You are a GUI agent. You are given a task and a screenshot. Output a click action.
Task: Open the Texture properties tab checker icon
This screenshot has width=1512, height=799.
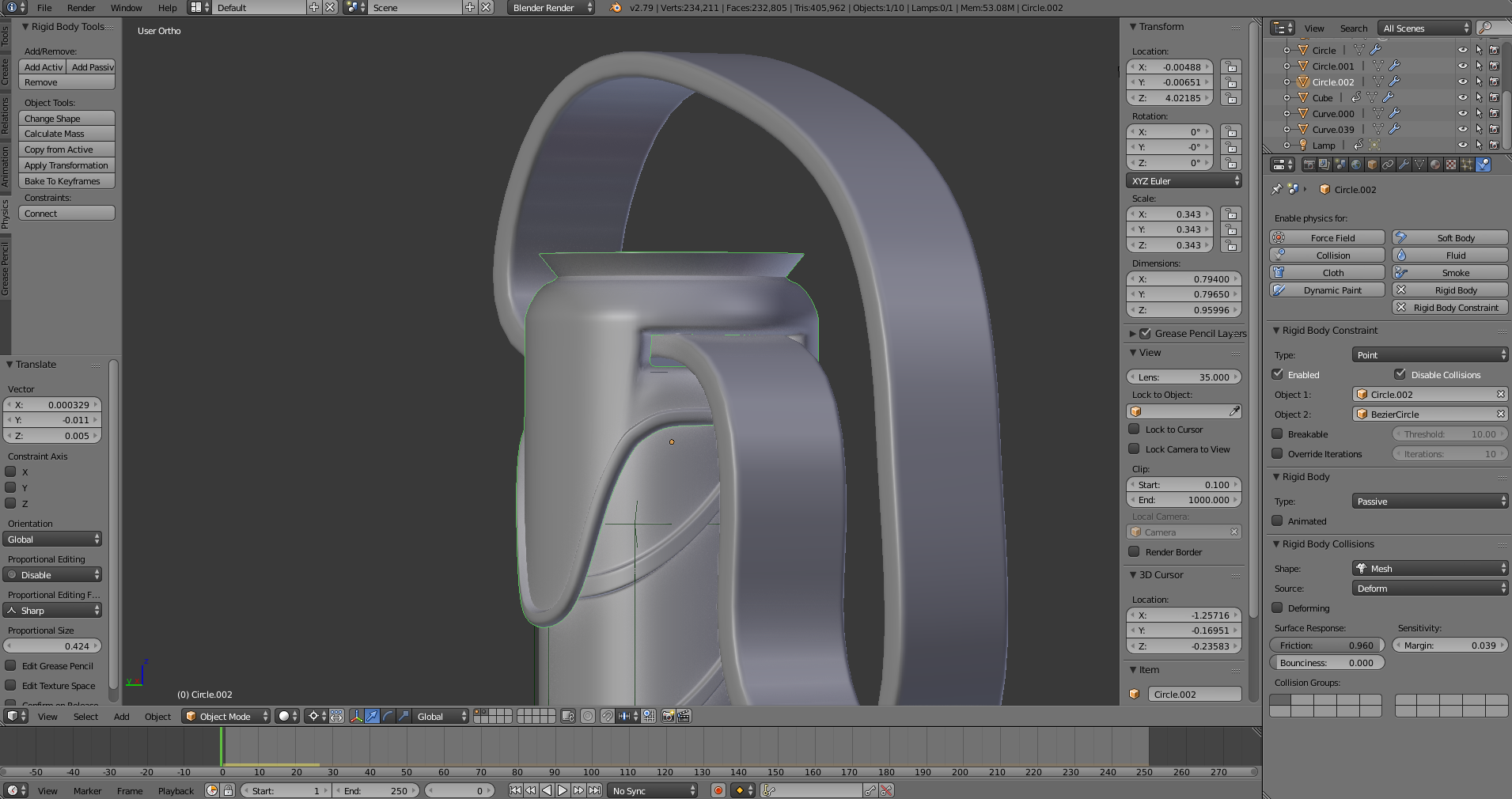click(1451, 165)
